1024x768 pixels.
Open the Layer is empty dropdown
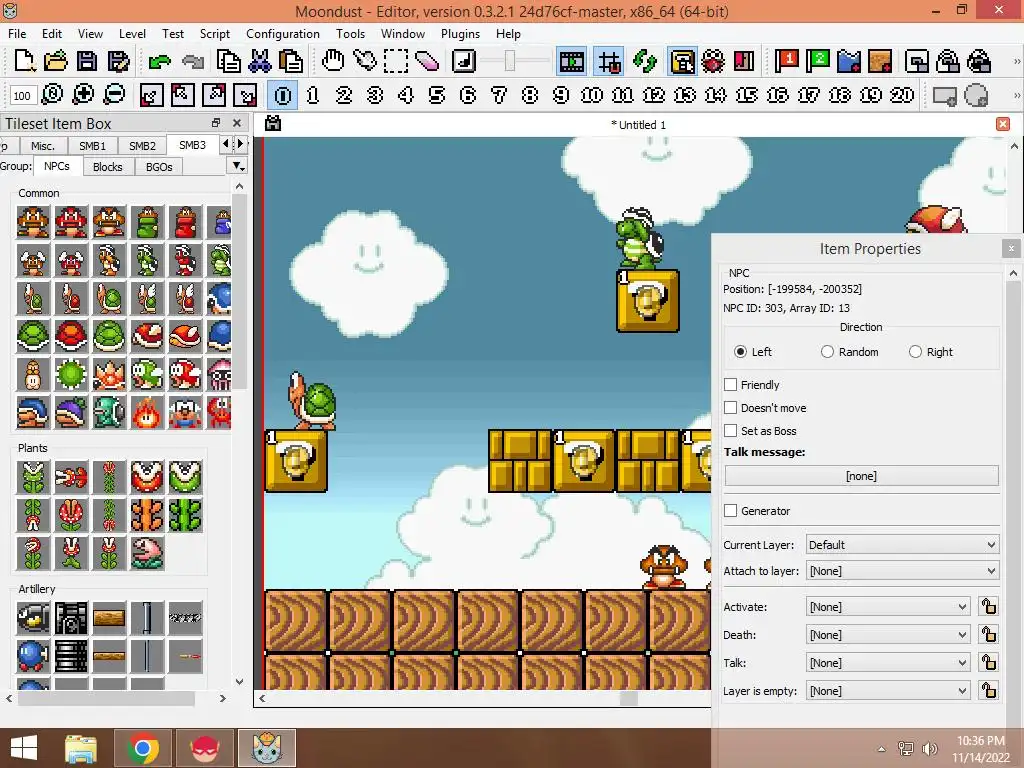tap(888, 691)
